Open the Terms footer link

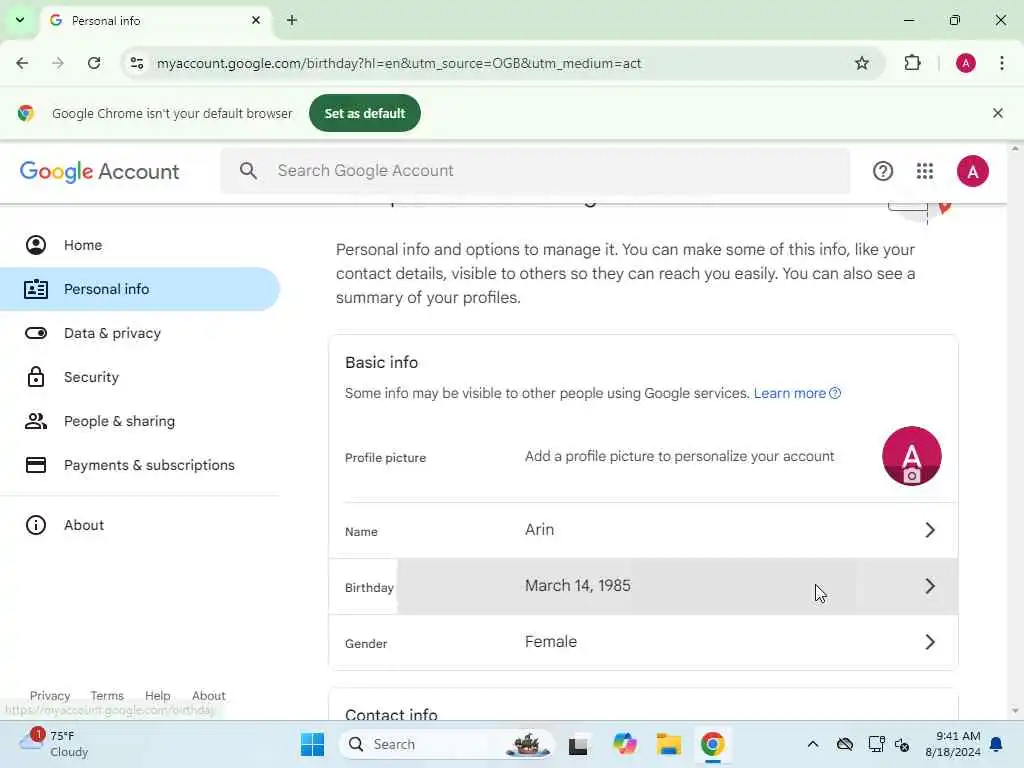pos(107,696)
